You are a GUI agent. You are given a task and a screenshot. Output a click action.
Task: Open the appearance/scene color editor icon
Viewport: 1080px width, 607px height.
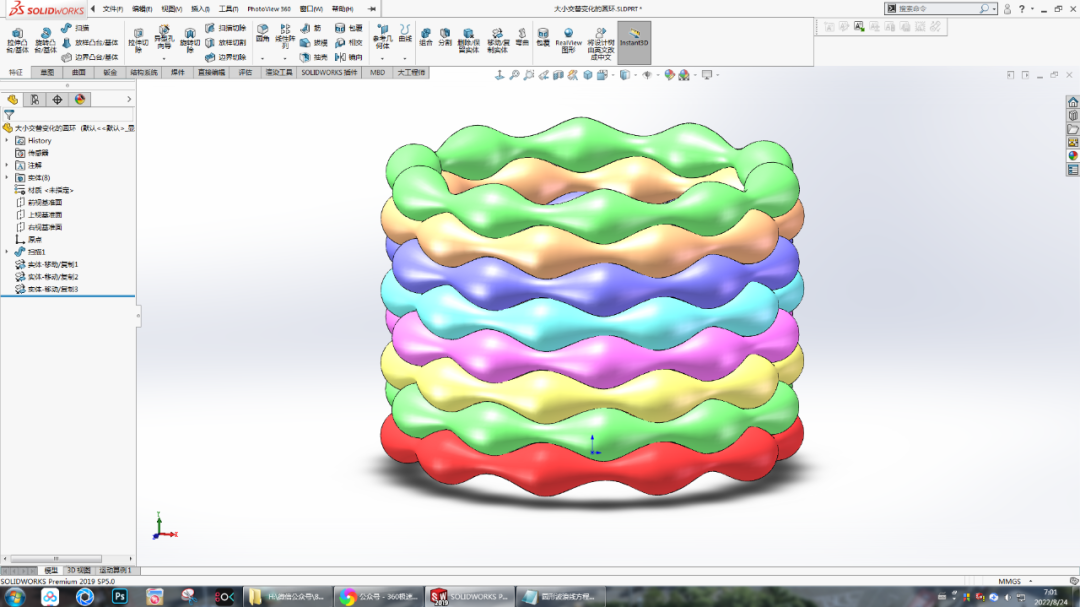667,74
